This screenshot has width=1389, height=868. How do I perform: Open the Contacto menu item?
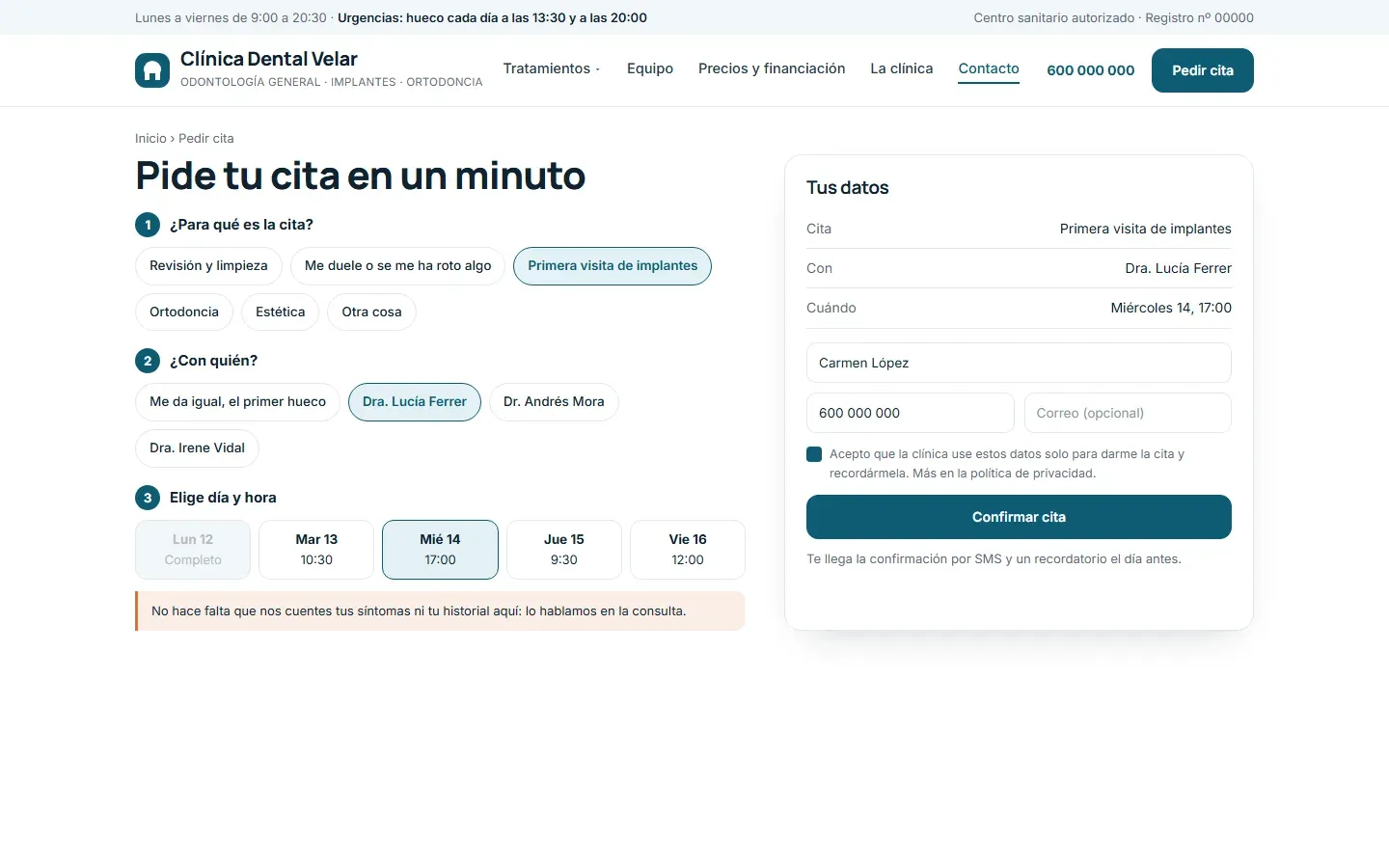[x=989, y=68]
